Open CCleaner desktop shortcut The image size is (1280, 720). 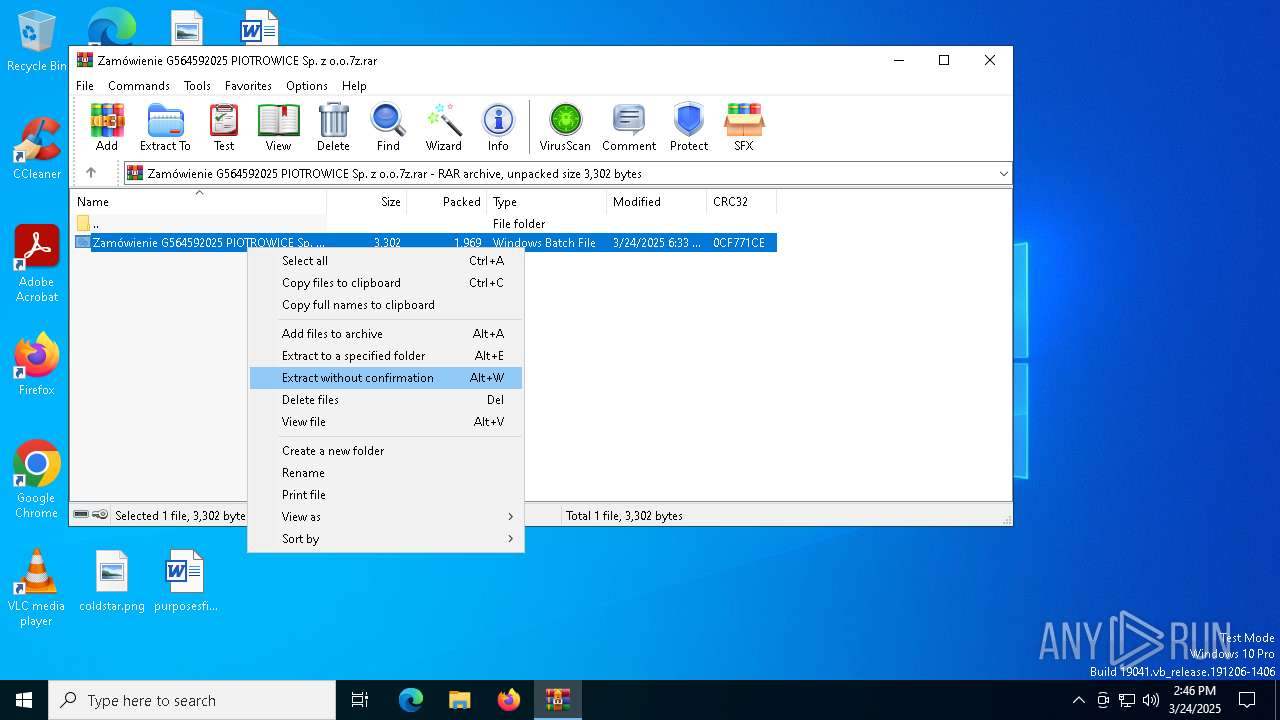pyautogui.click(x=37, y=148)
